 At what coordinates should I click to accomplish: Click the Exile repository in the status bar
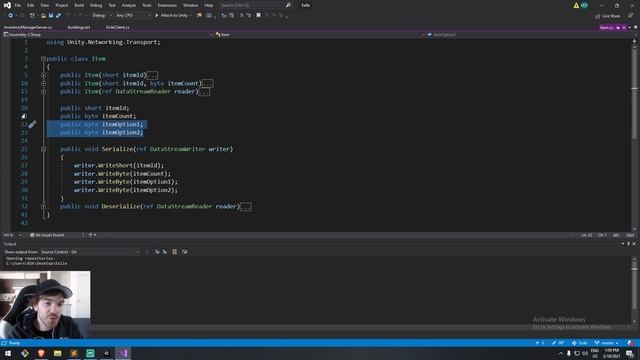point(580,343)
